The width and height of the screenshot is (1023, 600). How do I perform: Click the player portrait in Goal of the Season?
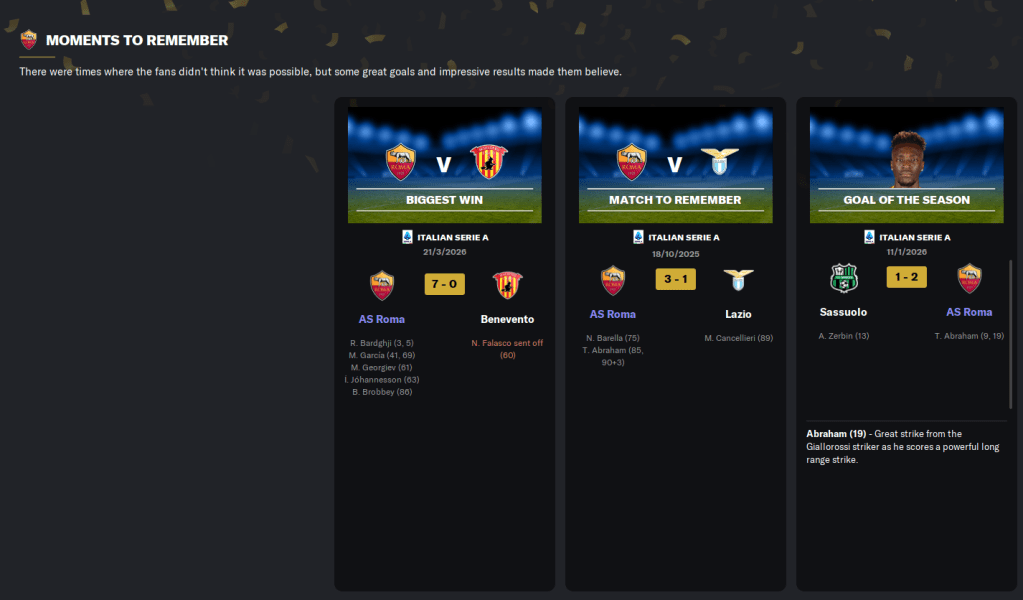point(908,160)
